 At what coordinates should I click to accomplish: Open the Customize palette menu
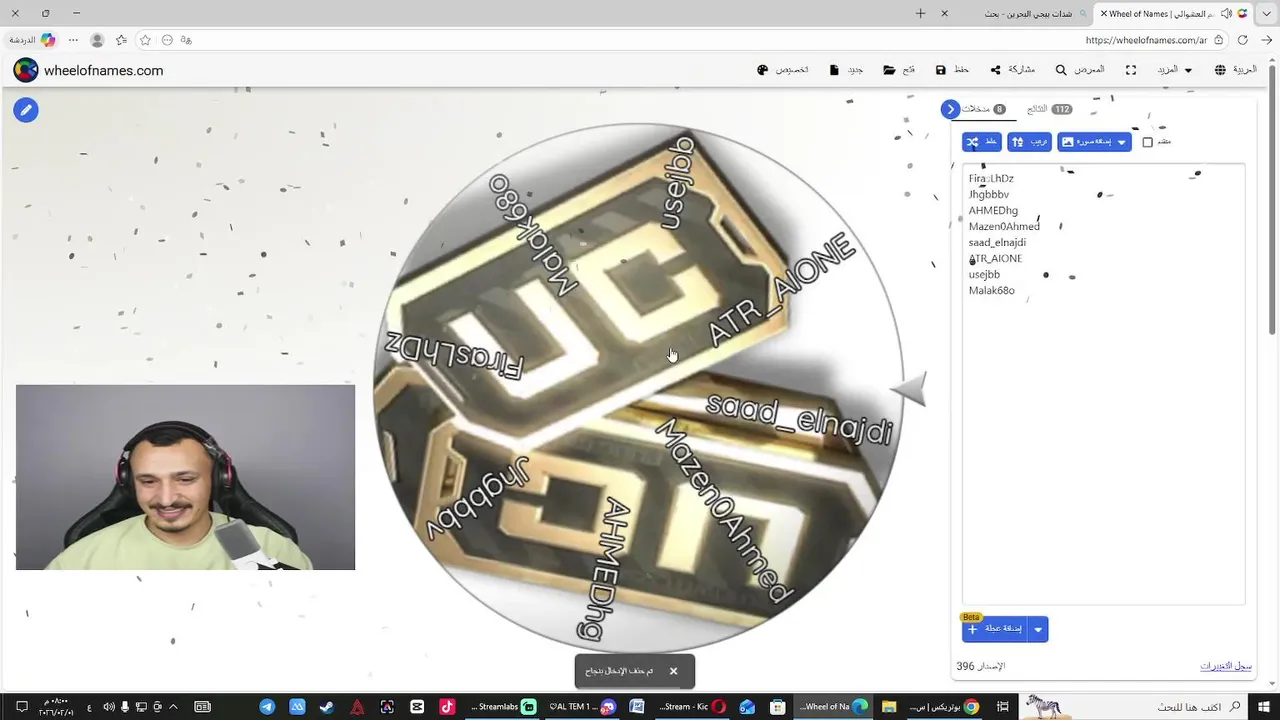783,70
